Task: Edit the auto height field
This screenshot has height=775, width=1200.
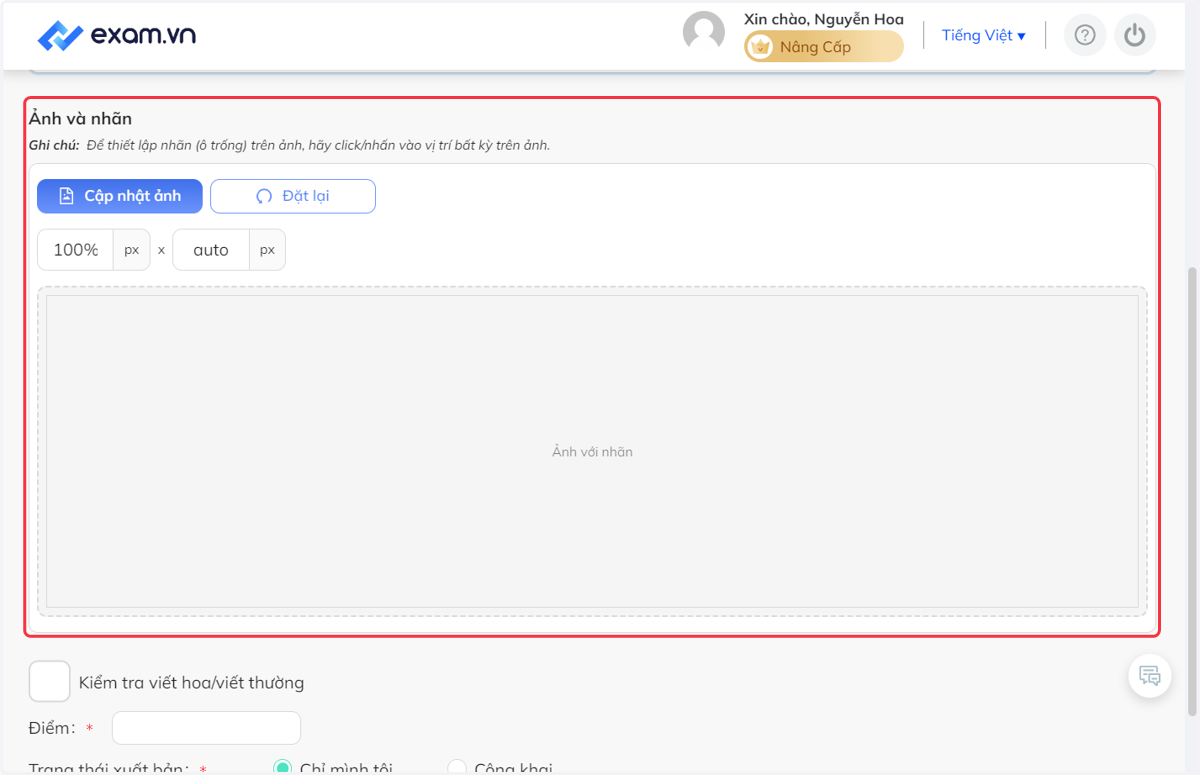Action: click(211, 250)
